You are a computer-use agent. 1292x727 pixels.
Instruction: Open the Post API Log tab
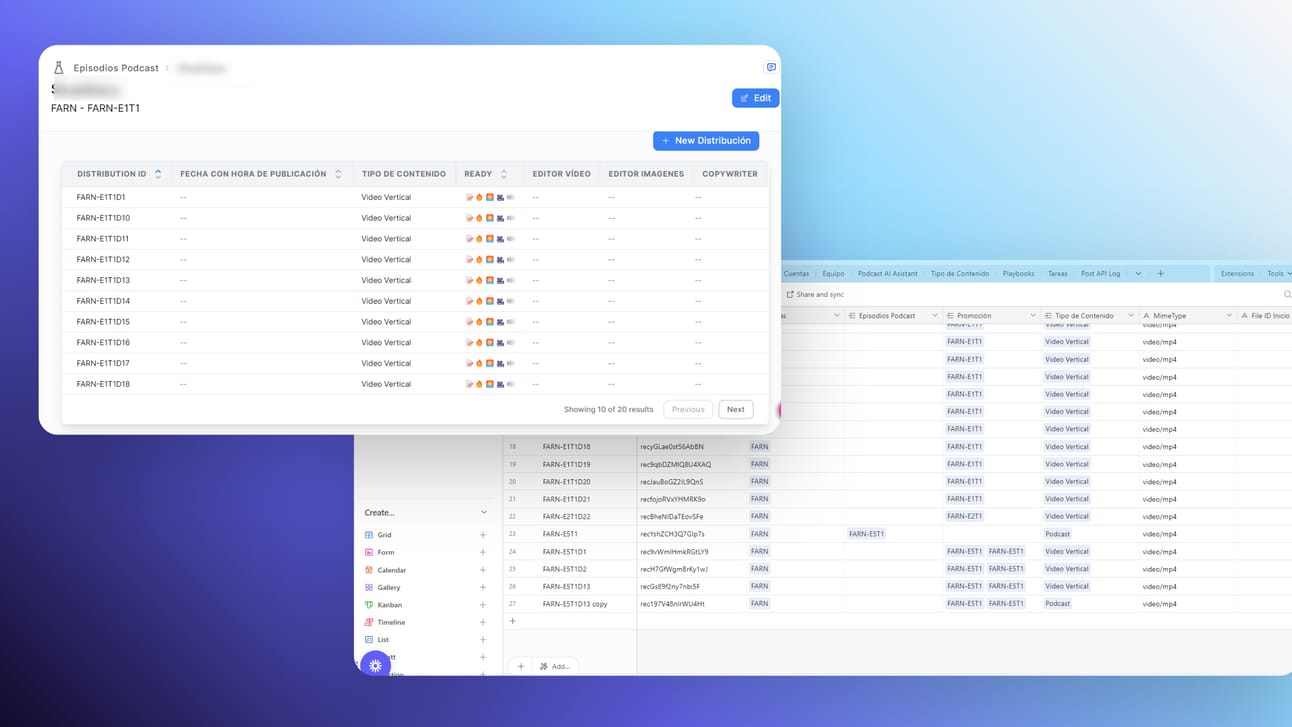coord(1100,273)
